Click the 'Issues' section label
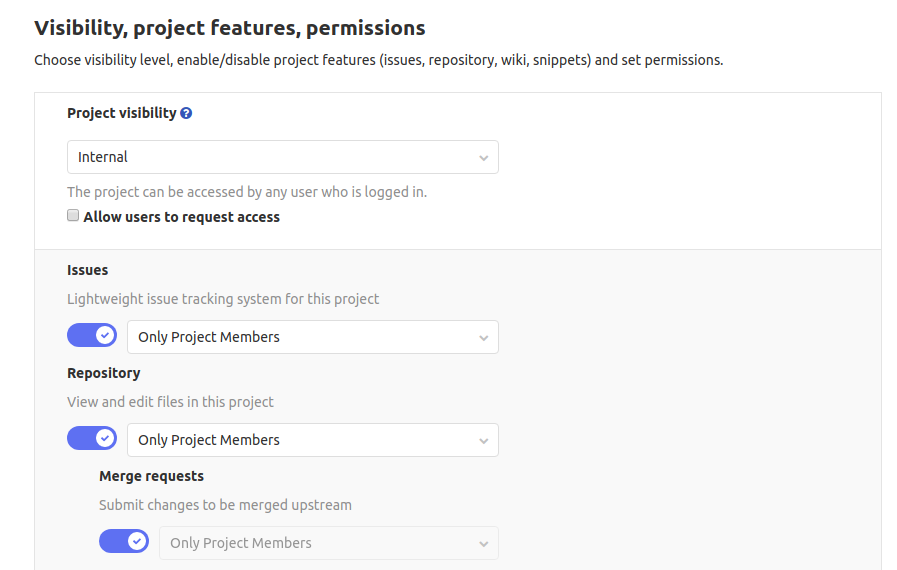This screenshot has height=570, width=897. 88,270
